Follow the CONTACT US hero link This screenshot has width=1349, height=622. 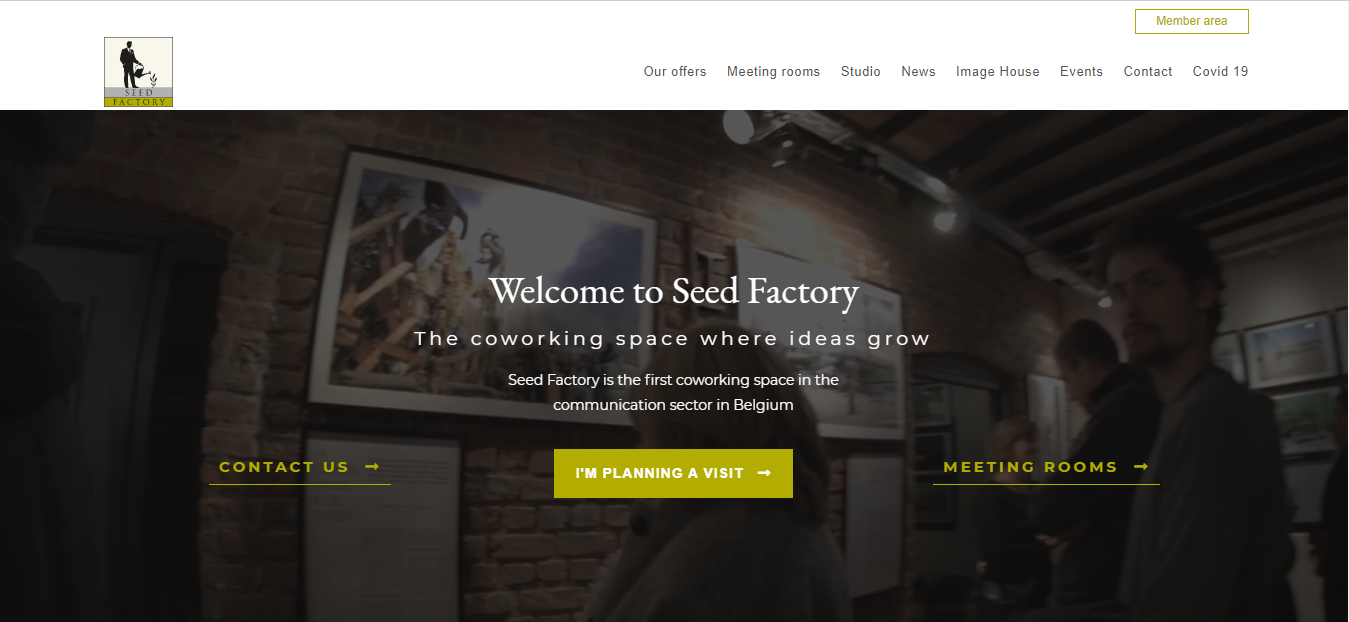(299, 467)
